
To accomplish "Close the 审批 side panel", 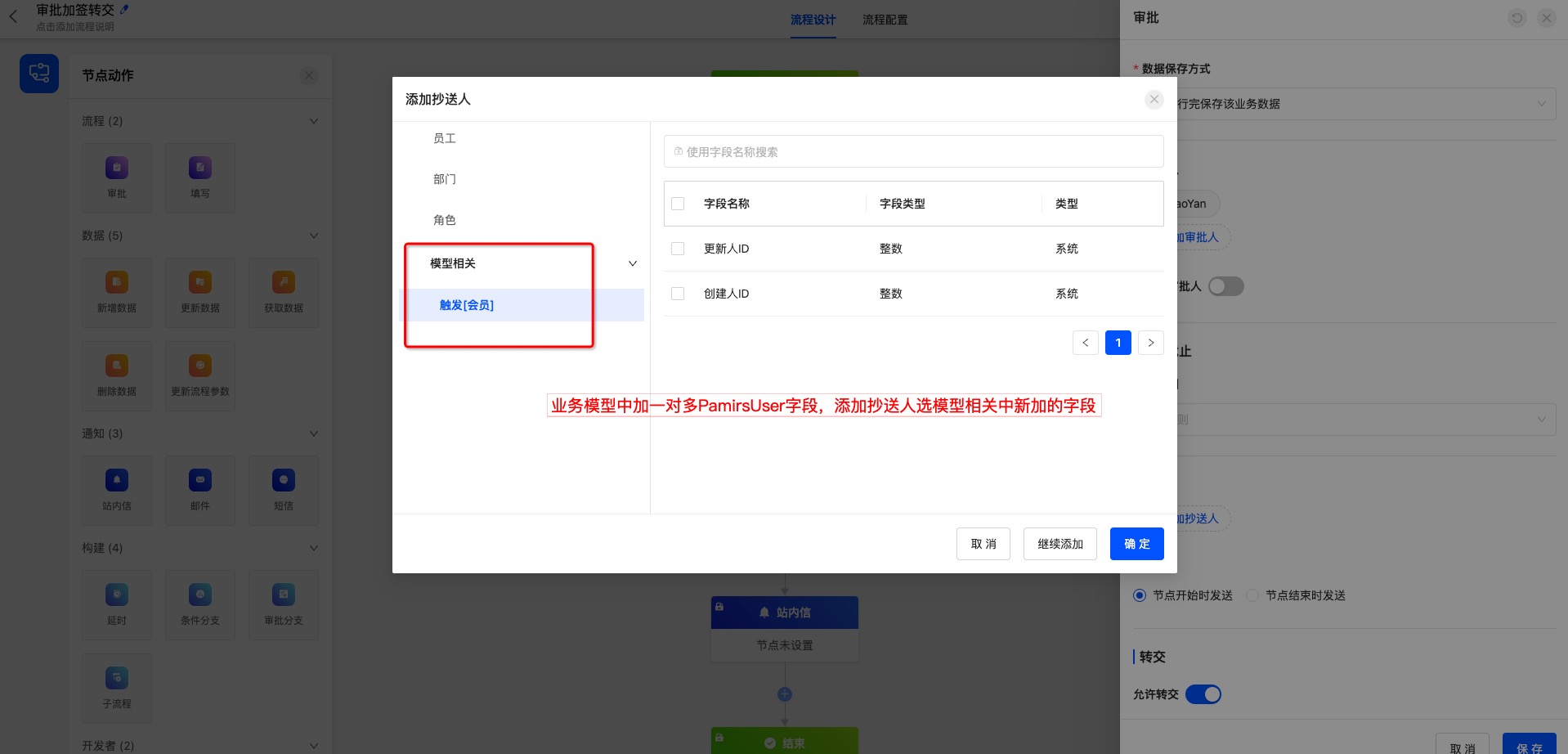I will [1547, 18].
